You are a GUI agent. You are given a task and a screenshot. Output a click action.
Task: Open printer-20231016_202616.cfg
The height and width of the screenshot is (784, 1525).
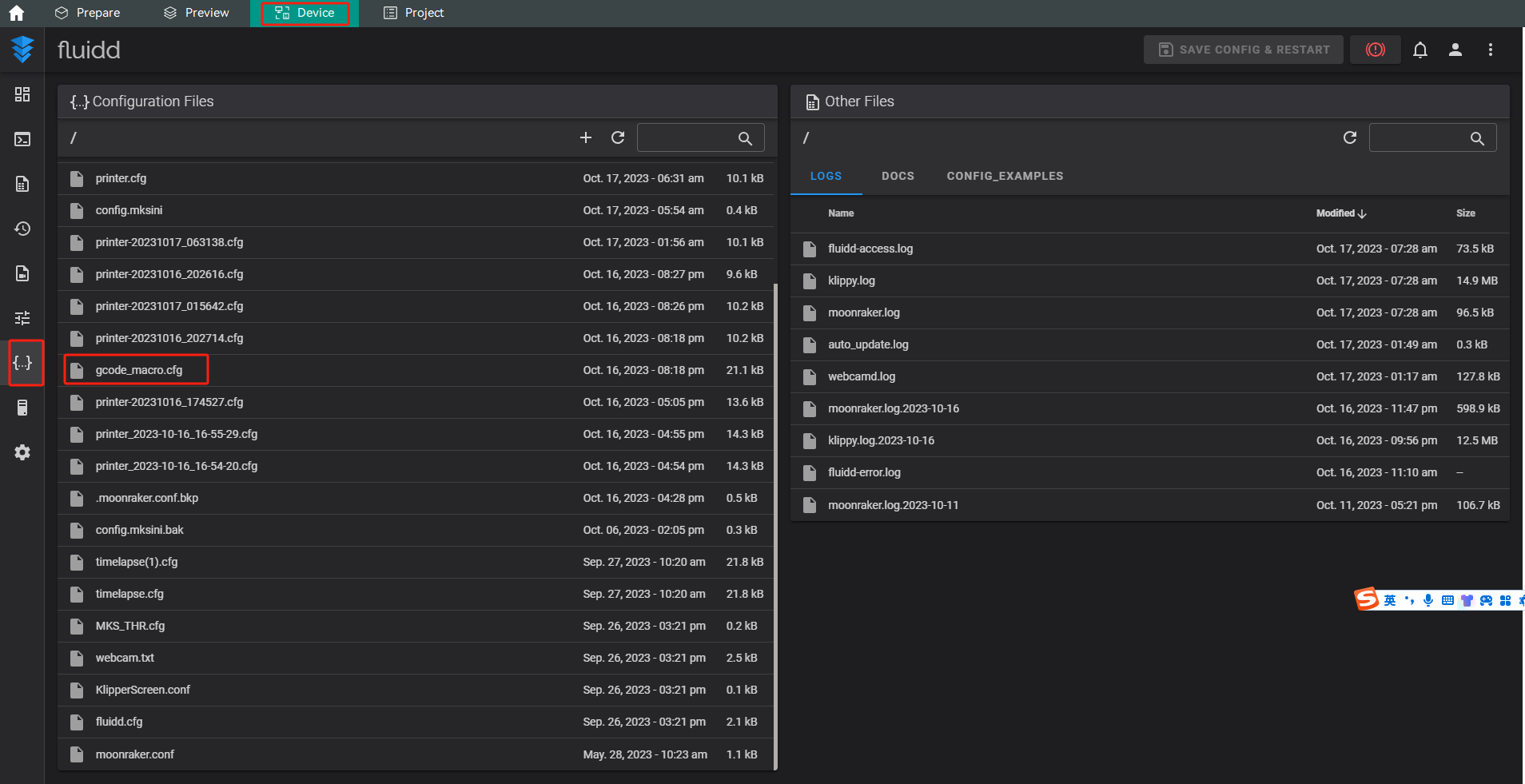[x=416, y=274]
